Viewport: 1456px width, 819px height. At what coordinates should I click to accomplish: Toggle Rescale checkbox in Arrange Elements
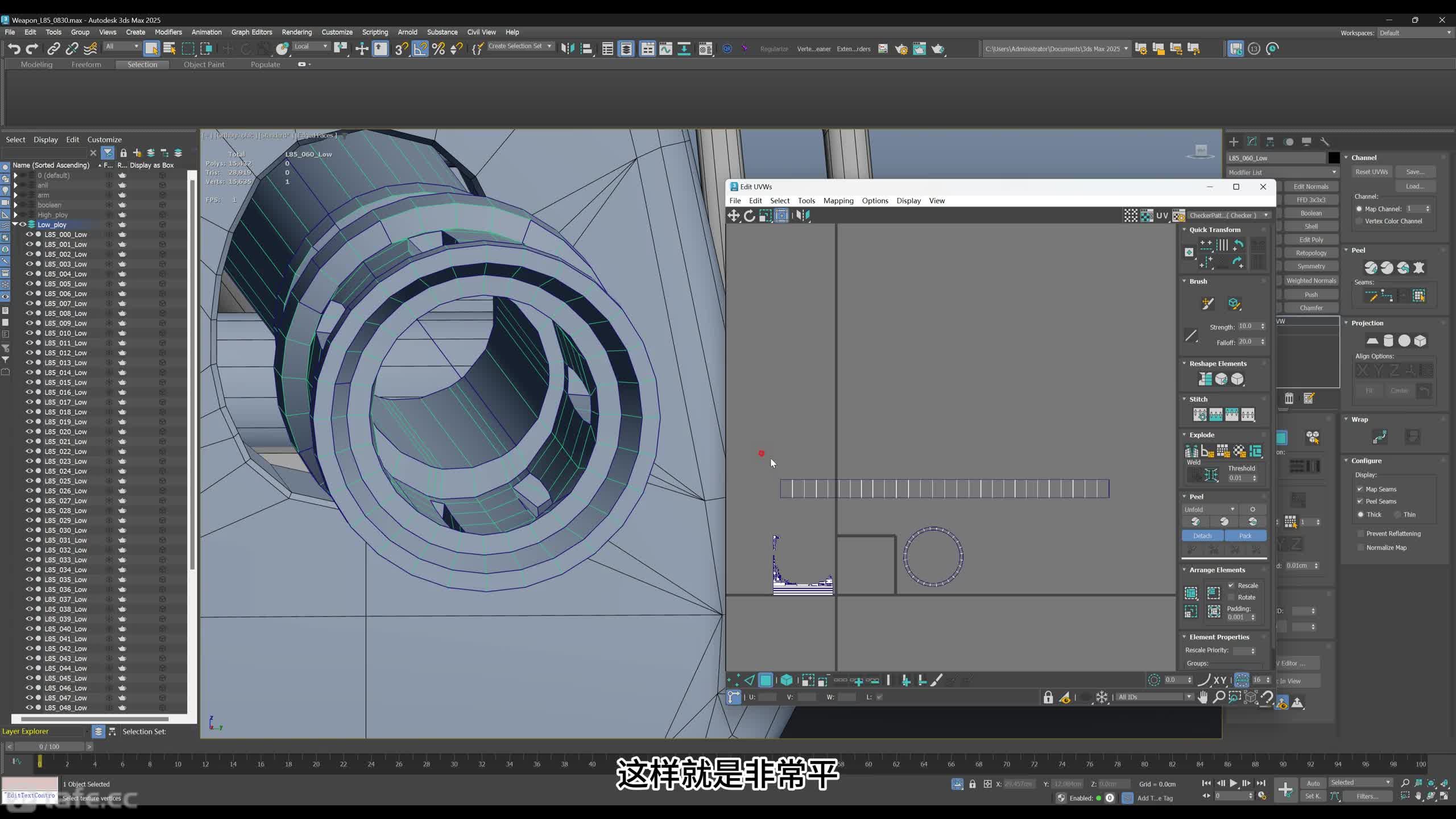(x=1231, y=585)
